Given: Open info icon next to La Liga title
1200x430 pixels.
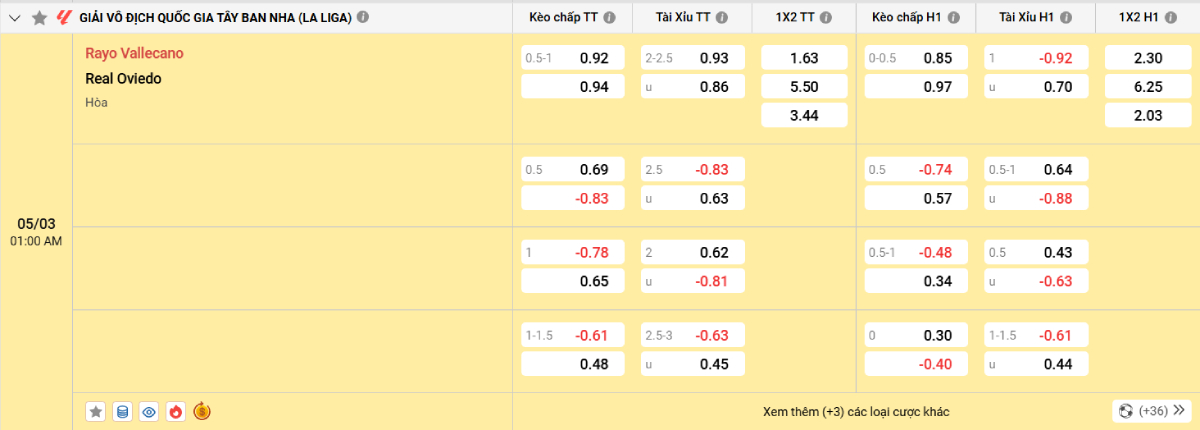Looking at the screenshot, I should (x=362, y=17).
